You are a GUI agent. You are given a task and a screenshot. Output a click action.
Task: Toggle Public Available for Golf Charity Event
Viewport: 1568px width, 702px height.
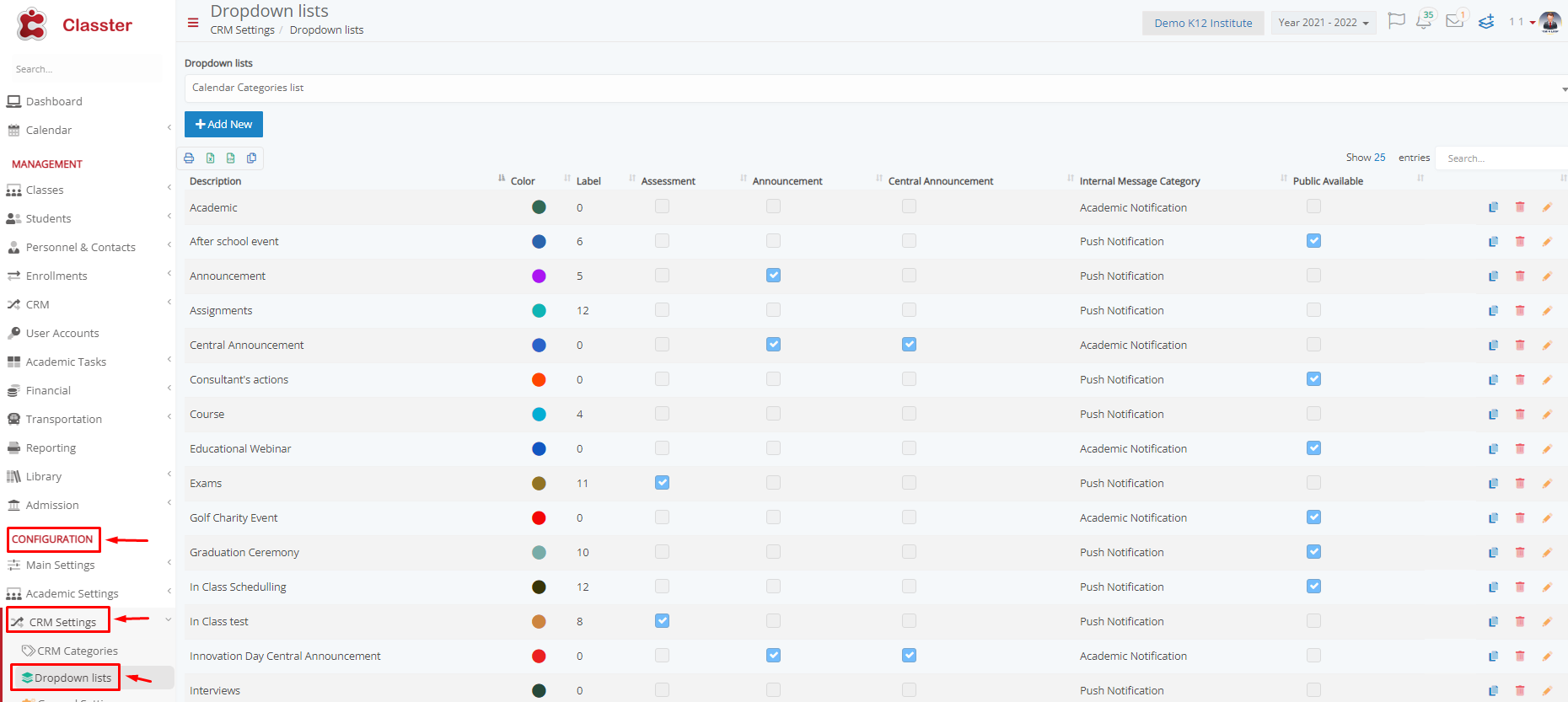pyautogui.click(x=1313, y=517)
